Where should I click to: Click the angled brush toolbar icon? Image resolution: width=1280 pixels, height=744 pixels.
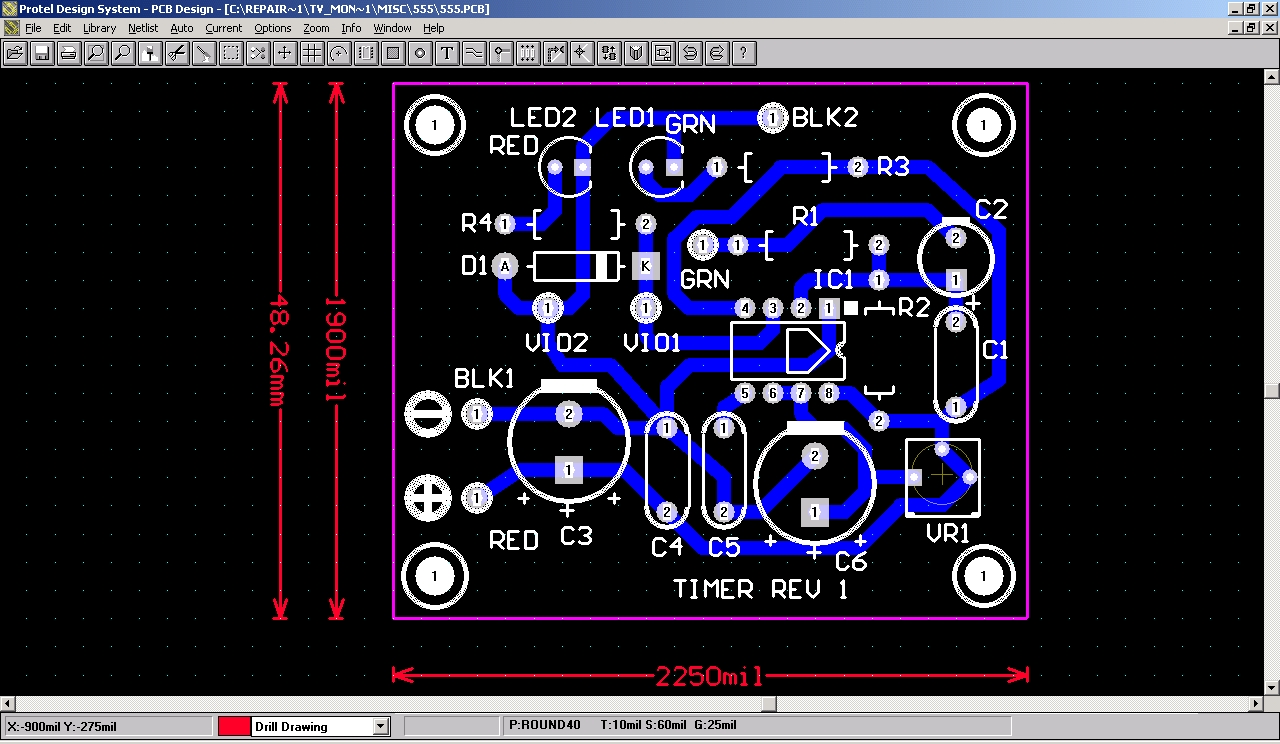click(x=203, y=53)
